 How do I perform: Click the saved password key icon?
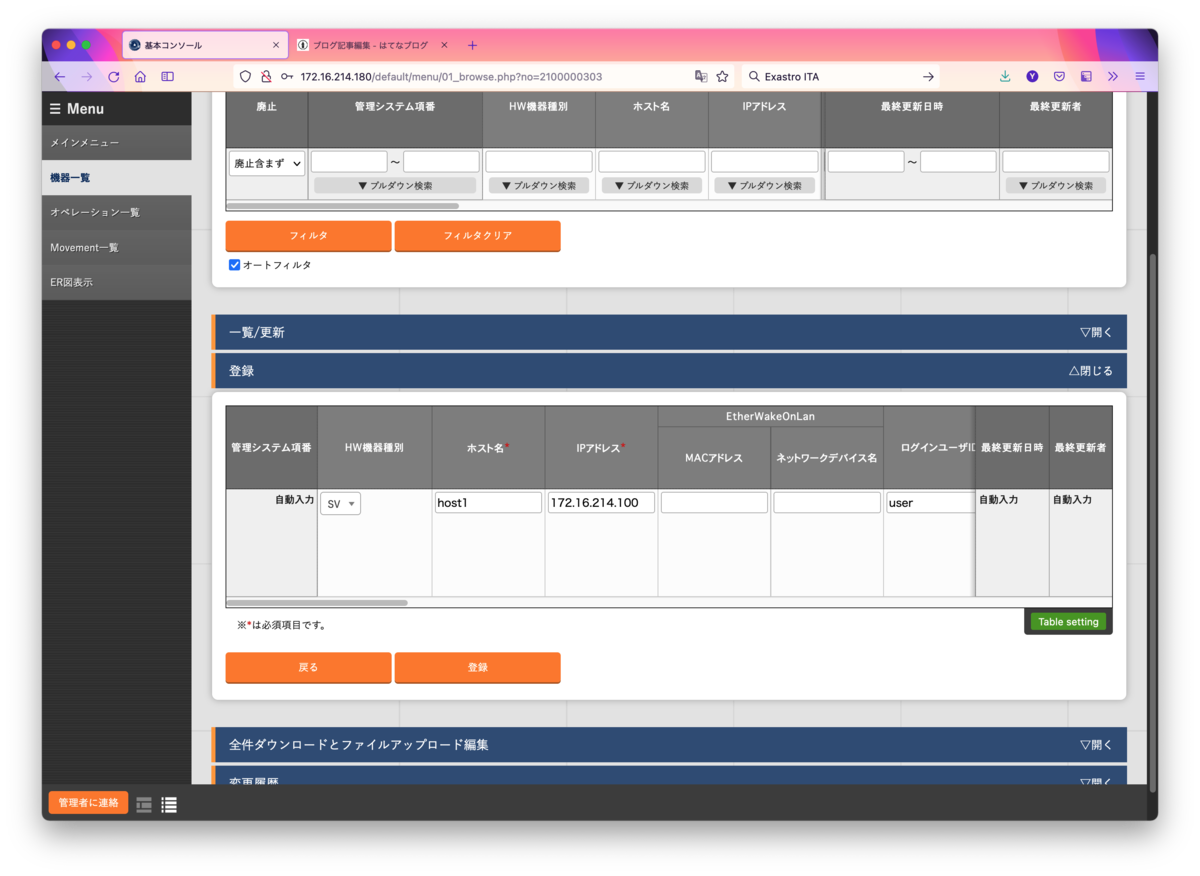coord(287,76)
